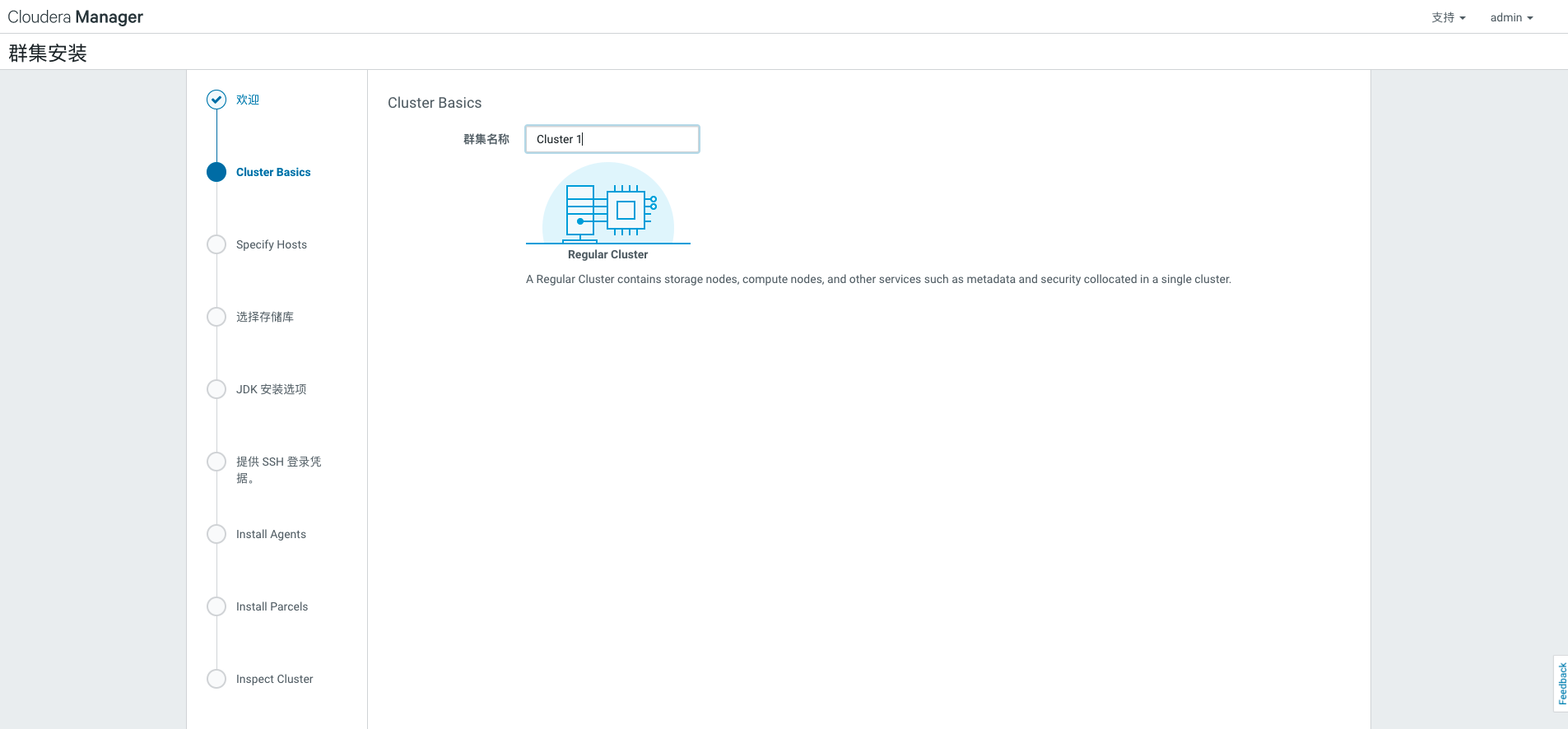Click the 选择存储库 step circle
The image size is (1568, 729).
[216, 317]
